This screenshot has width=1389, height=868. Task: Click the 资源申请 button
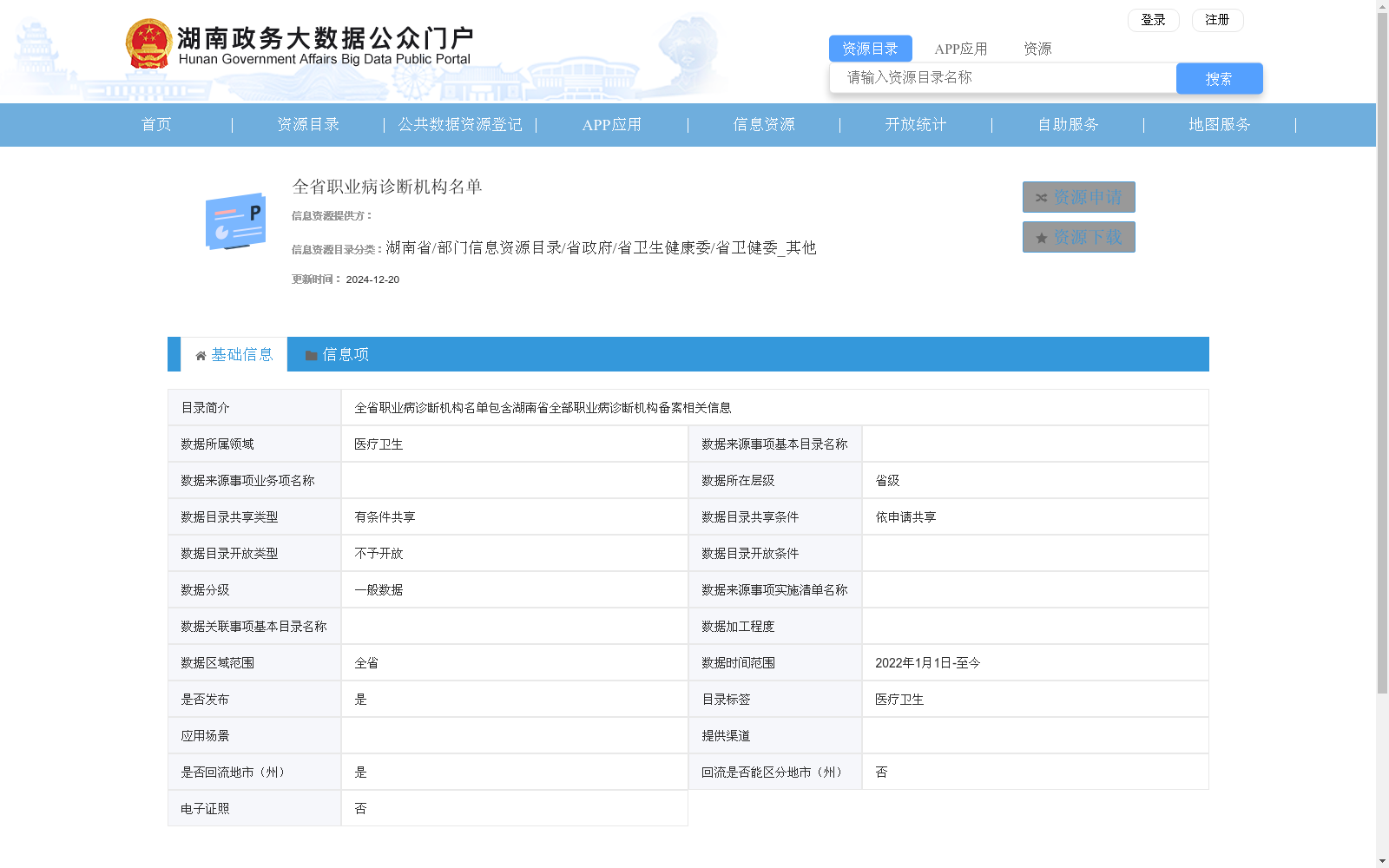pyautogui.click(x=1078, y=197)
